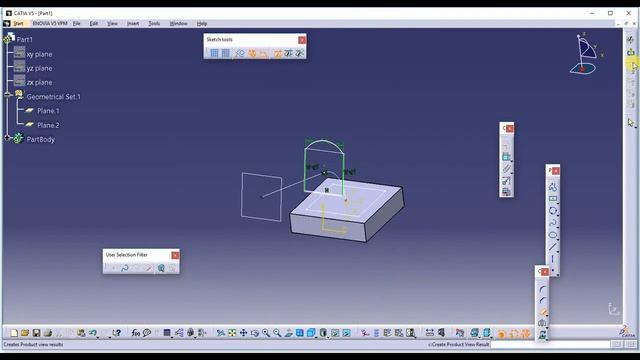Select the Ellipse tool in Profile toolbar

(553, 235)
